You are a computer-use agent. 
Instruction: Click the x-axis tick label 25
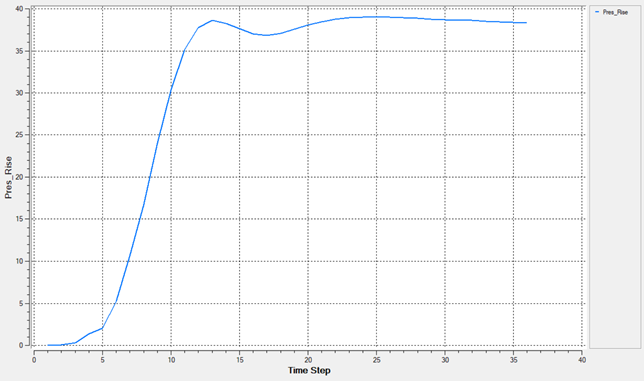click(377, 360)
